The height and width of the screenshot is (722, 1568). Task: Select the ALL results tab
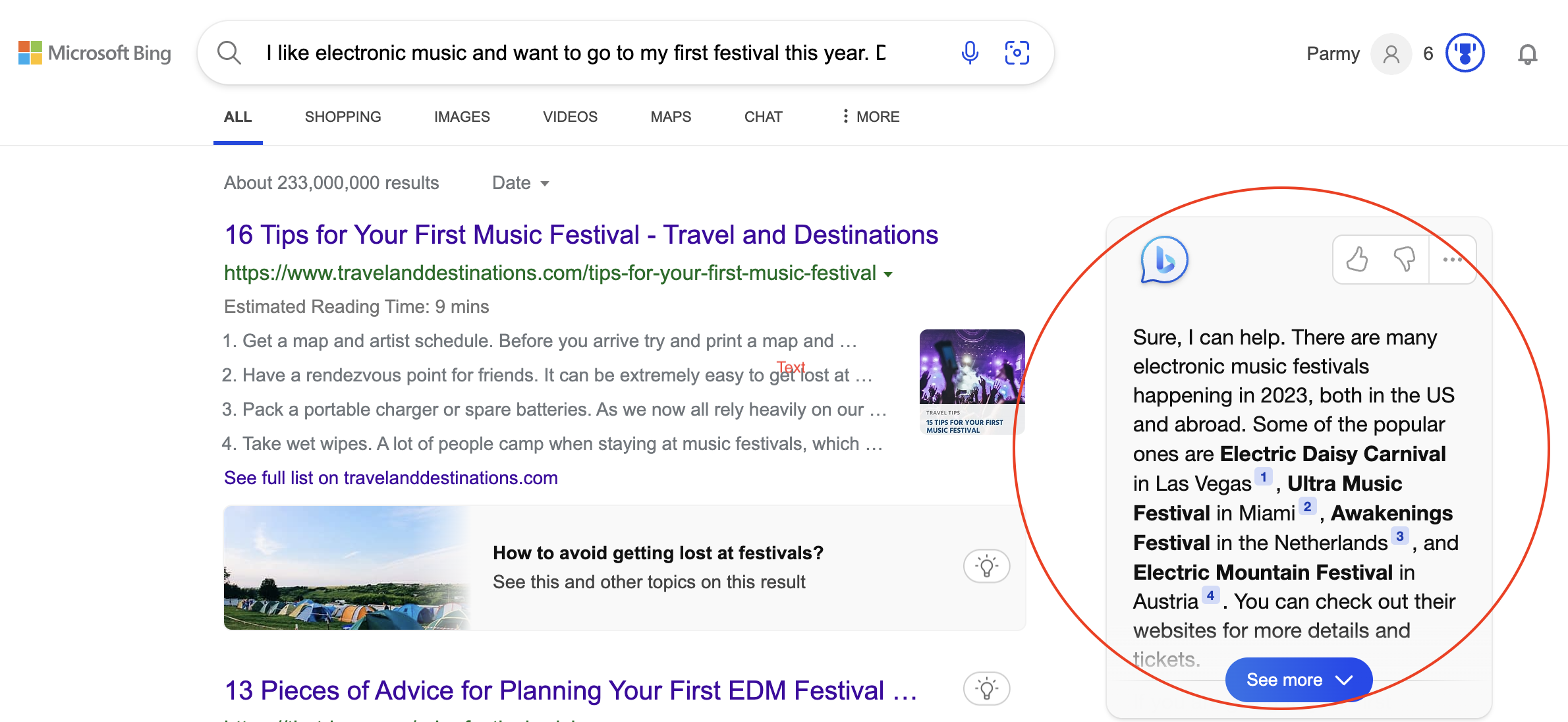click(237, 117)
